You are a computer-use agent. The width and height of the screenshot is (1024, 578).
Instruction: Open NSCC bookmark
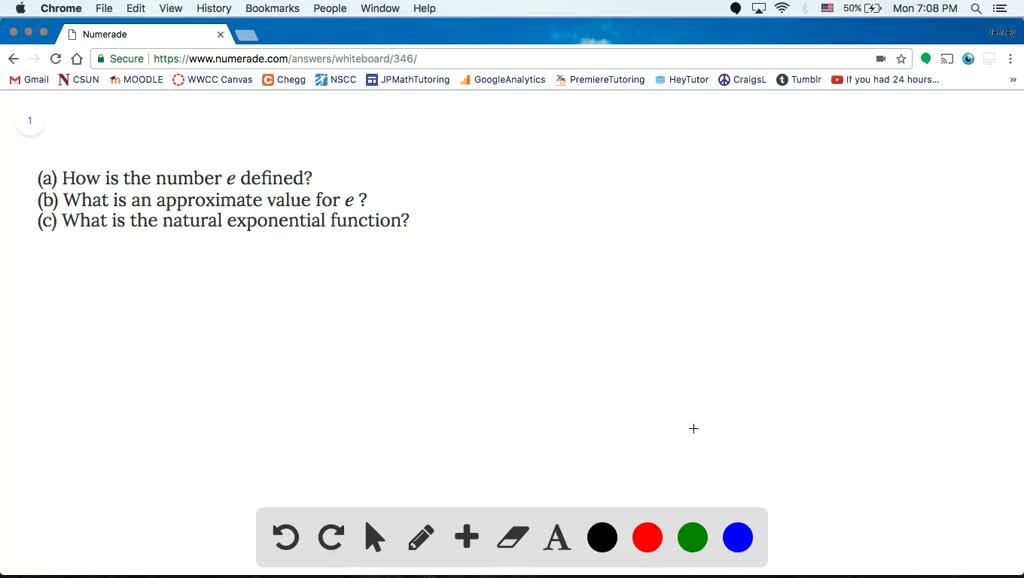pos(336,80)
